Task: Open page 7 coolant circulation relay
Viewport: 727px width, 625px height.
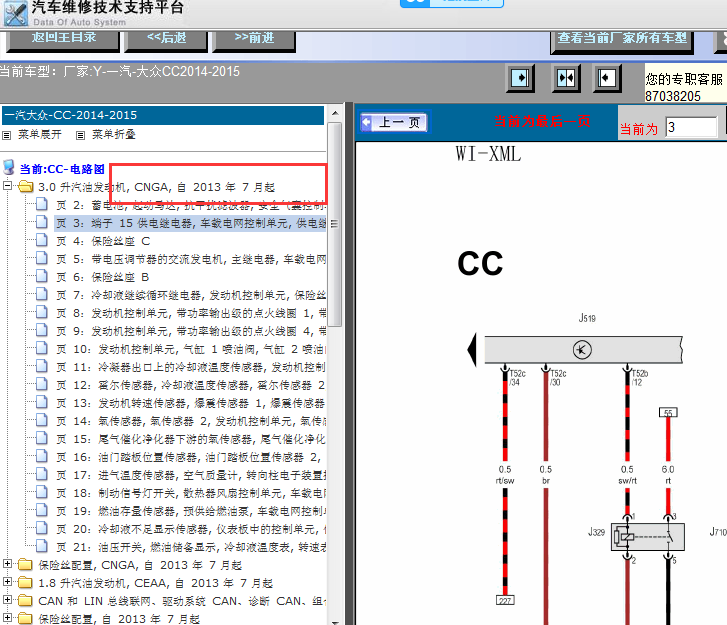Action: 191,295
